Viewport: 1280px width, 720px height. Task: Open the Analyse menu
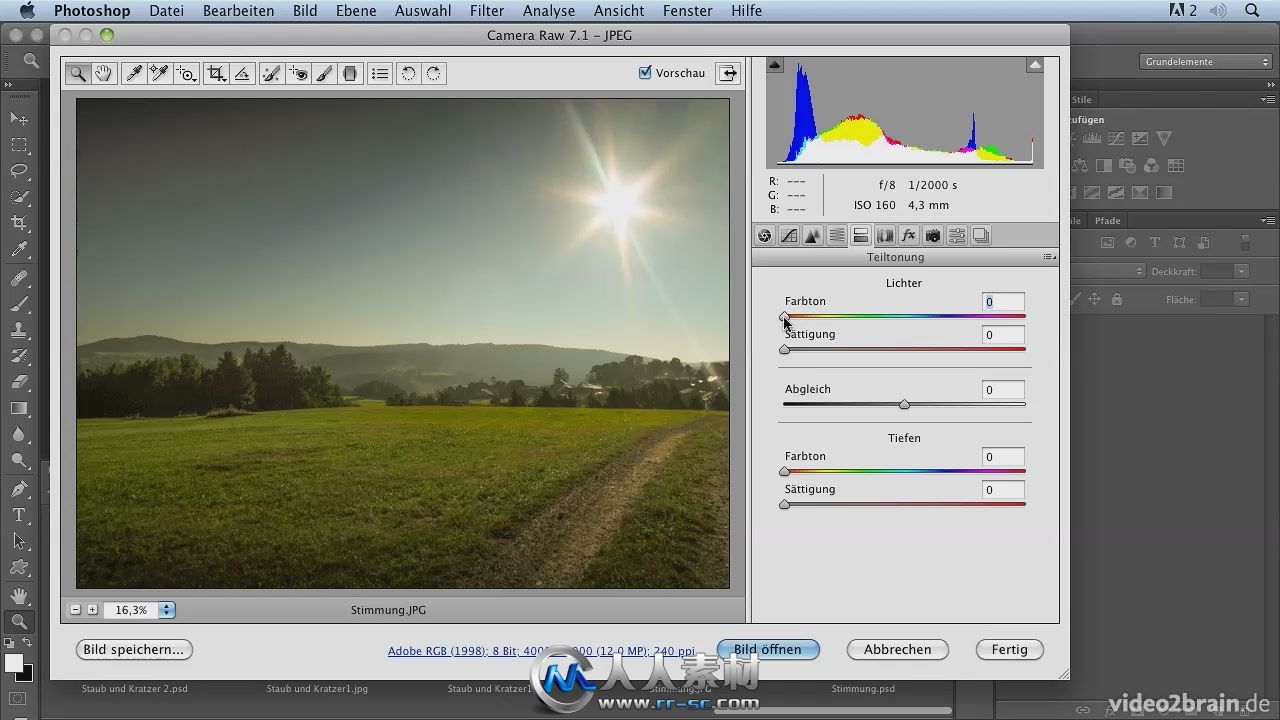(x=549, y=11)
